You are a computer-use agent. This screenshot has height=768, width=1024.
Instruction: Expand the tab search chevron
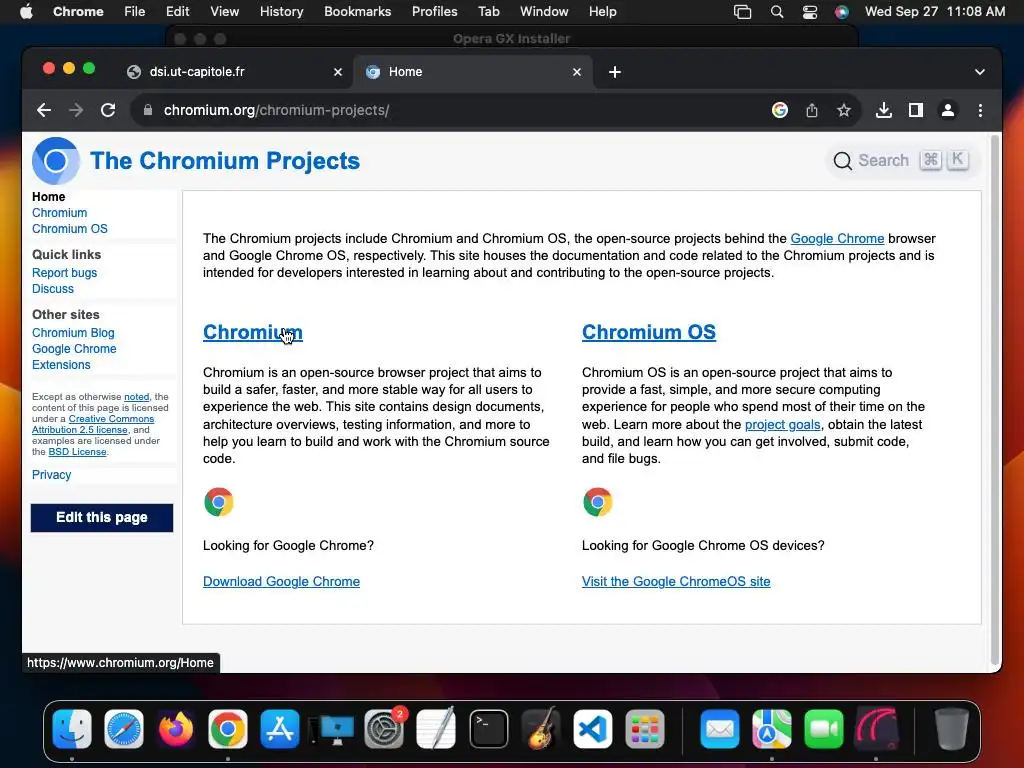pos(979,72)
